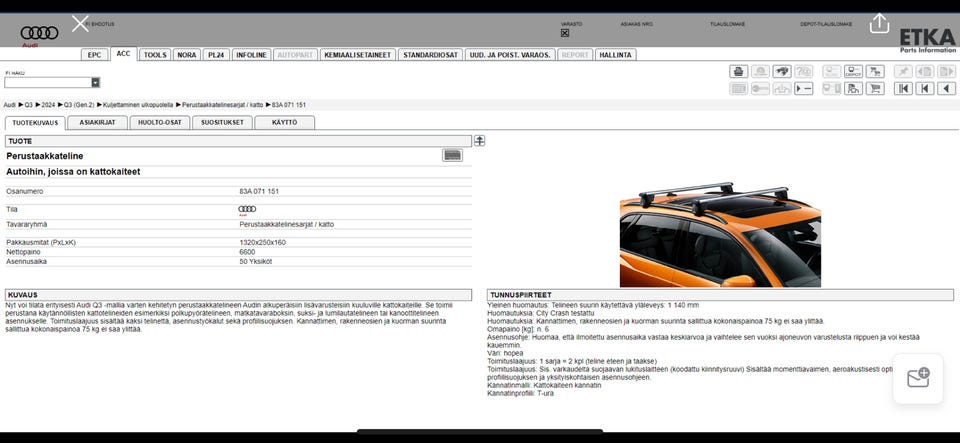Click the Audi rings logo in header

(x=39, y=35)
